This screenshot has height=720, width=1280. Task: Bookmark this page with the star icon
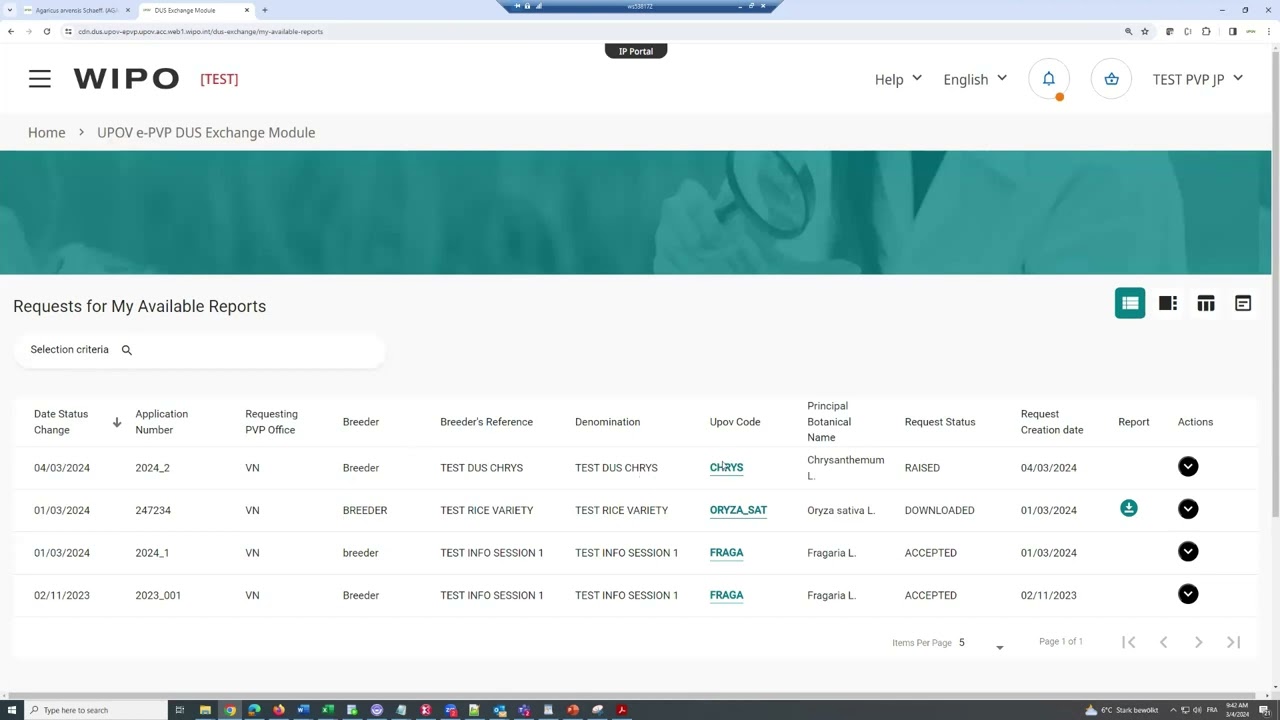pos(1145,31)
